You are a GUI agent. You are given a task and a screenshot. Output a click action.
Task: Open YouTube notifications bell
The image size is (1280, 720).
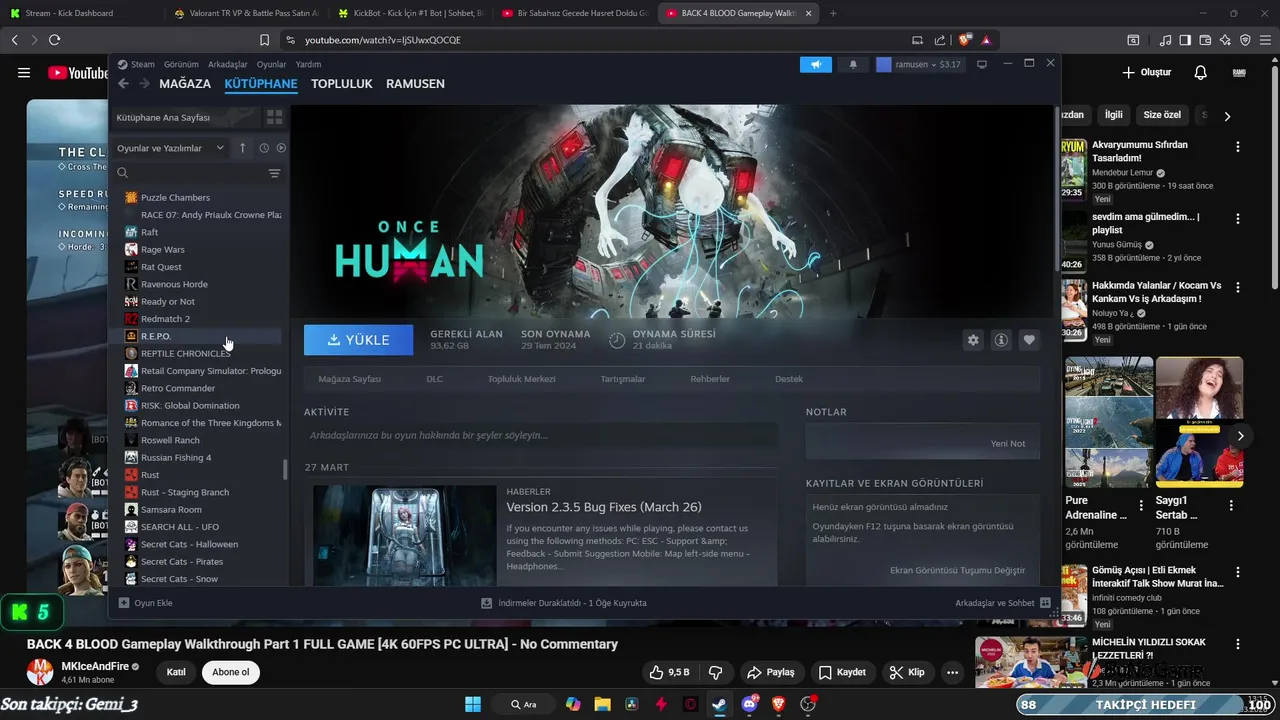click(x=1201, y=72)
